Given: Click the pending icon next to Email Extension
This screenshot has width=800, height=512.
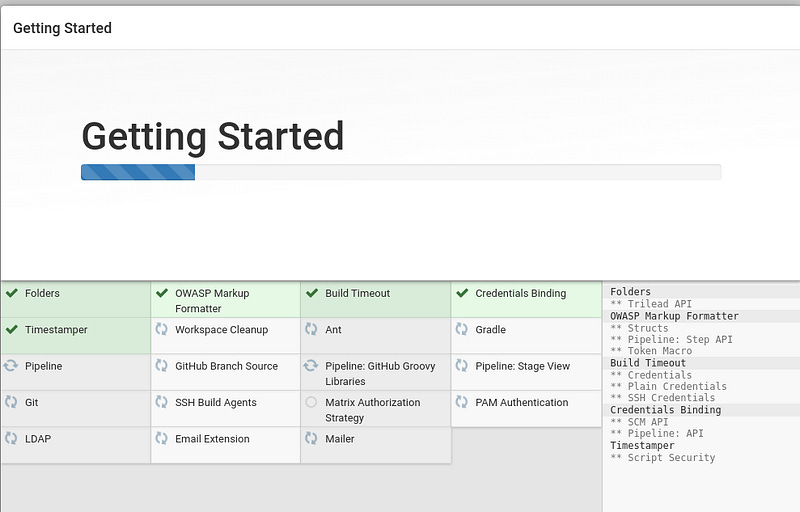Looking at the screenshot, I should point(161,438).
